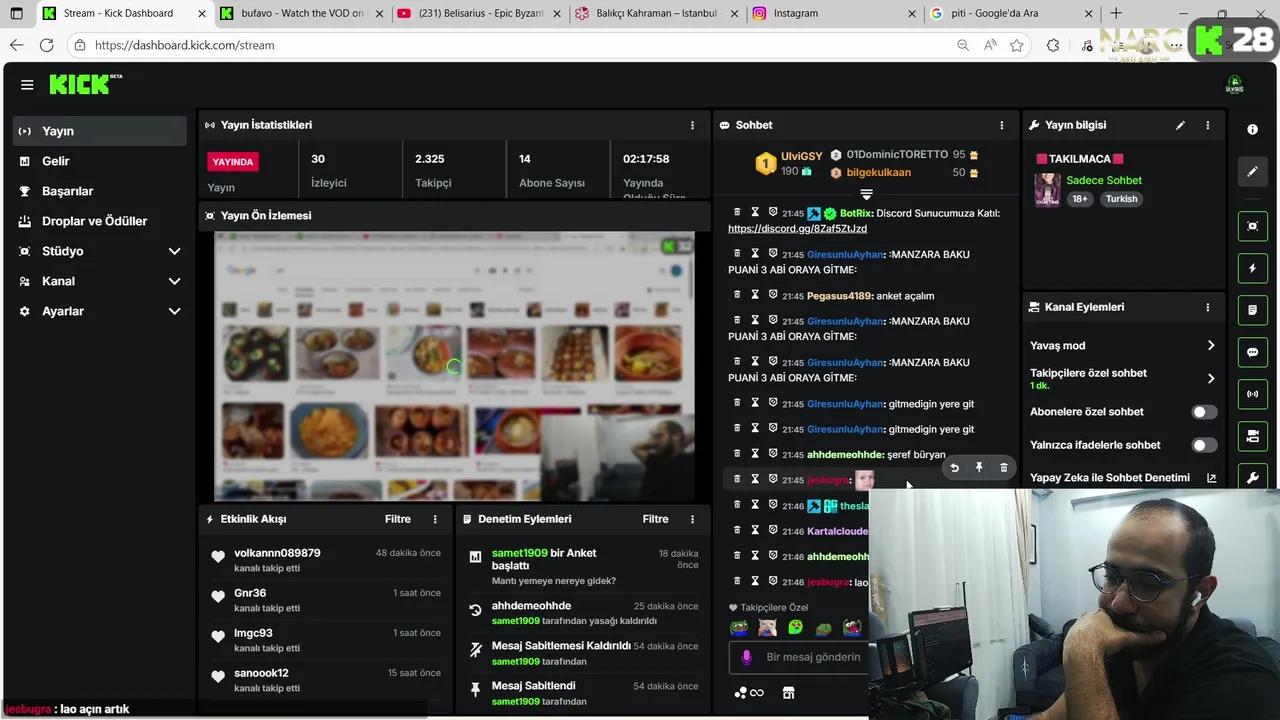Screen dimensions: 1280x720
Task: Open the hamburger navigation menu
Action: pos(27,85)
